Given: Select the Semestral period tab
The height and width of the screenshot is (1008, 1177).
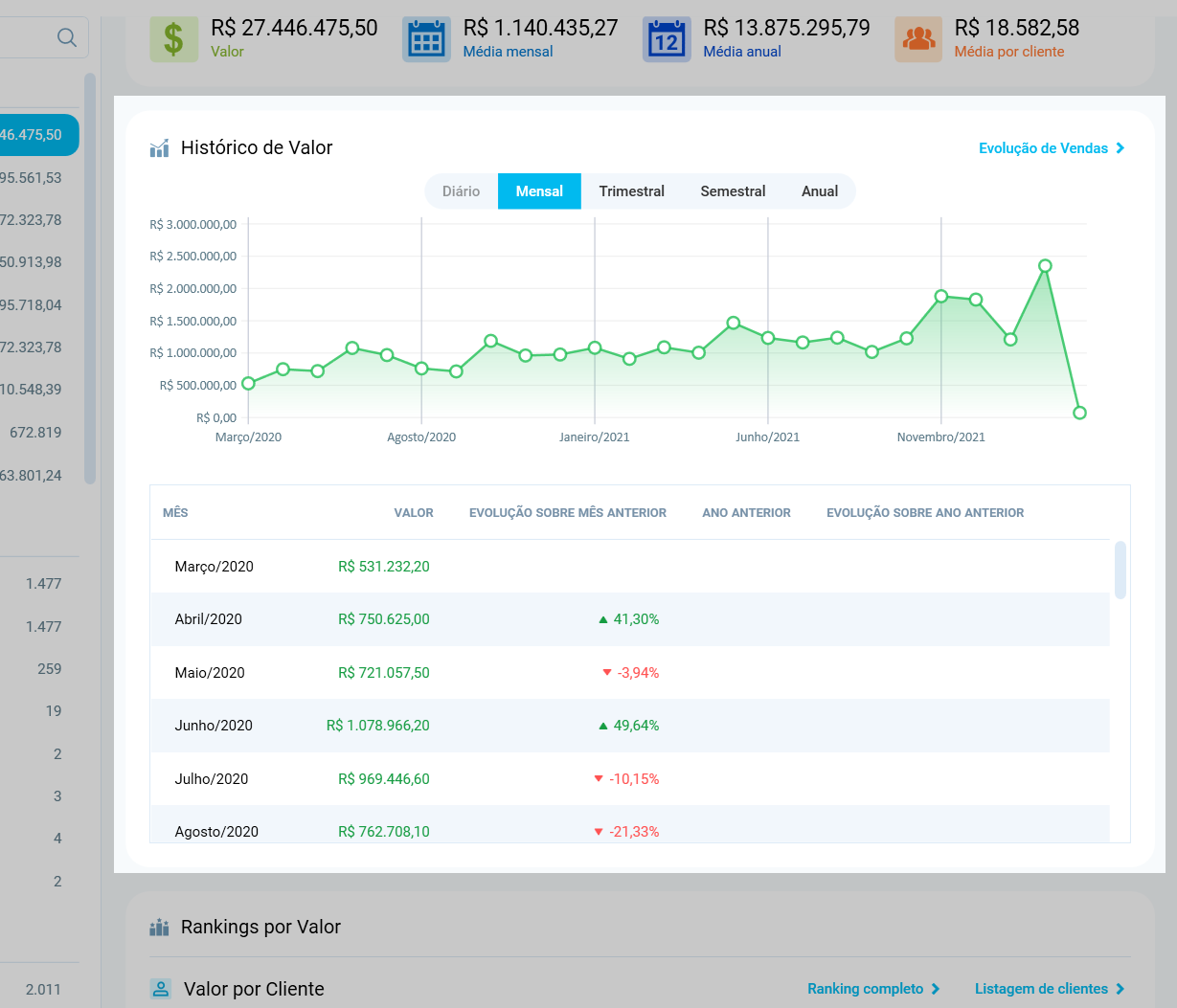Looking at the screenshot, I should click(733, 191).
